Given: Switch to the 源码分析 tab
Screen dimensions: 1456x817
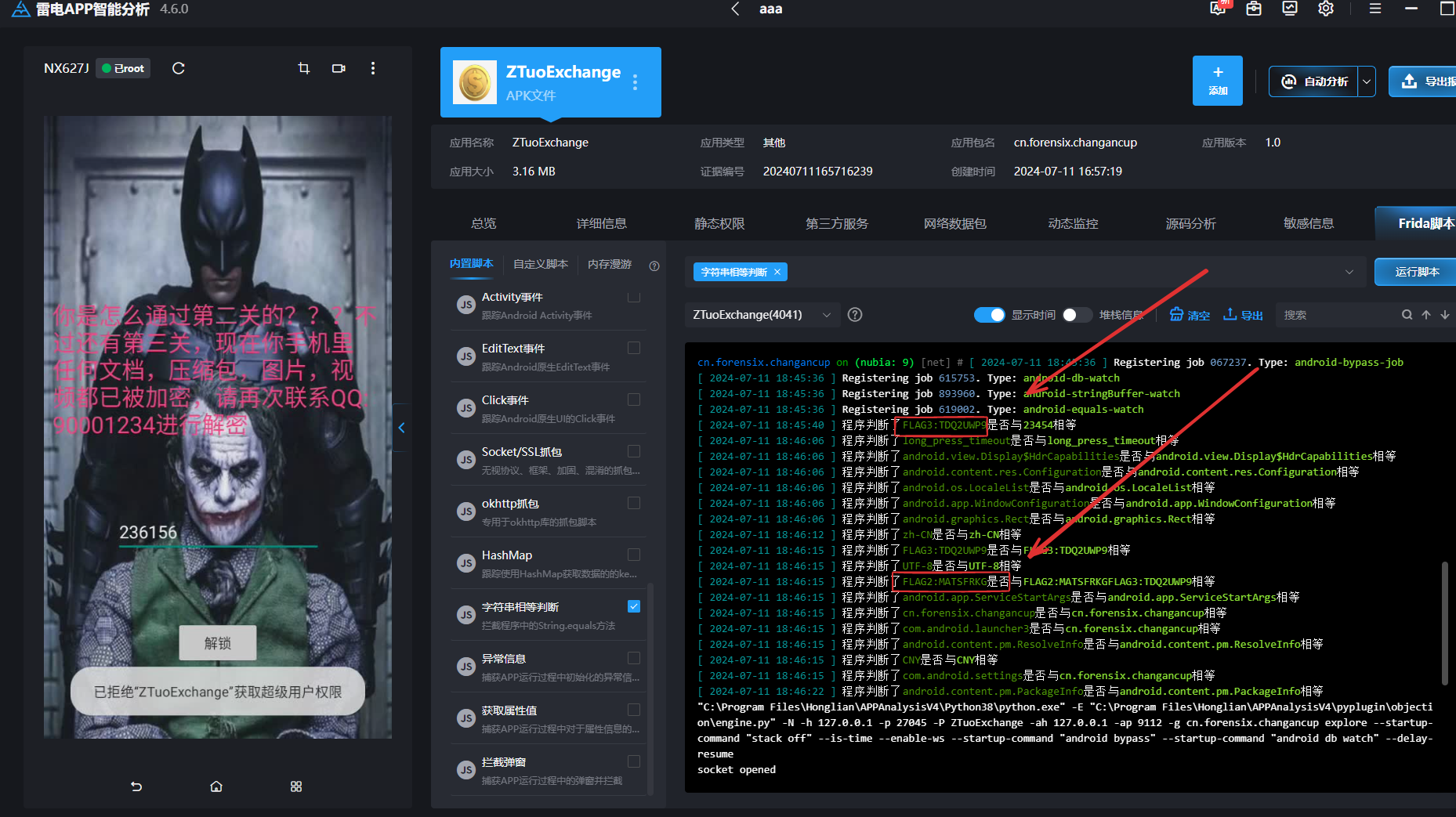Looking at the screenshot, I should coord(1191,223).
